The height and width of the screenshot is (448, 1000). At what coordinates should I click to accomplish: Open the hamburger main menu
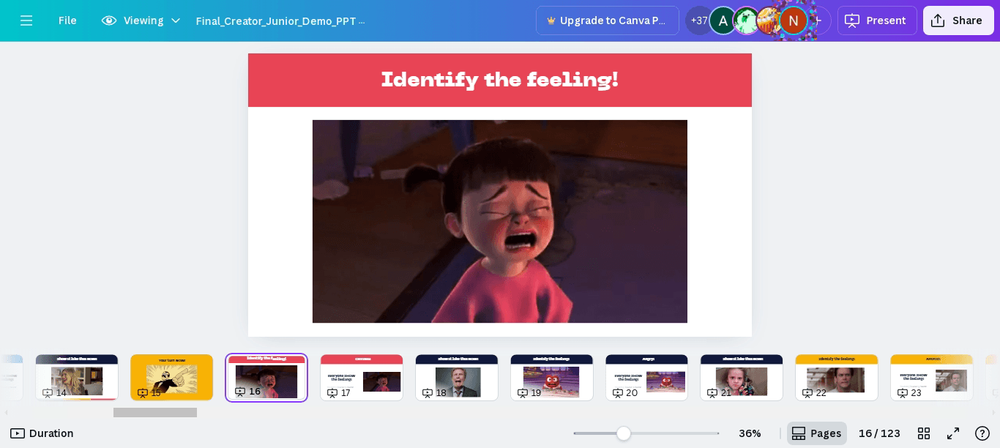pos(26,20)
